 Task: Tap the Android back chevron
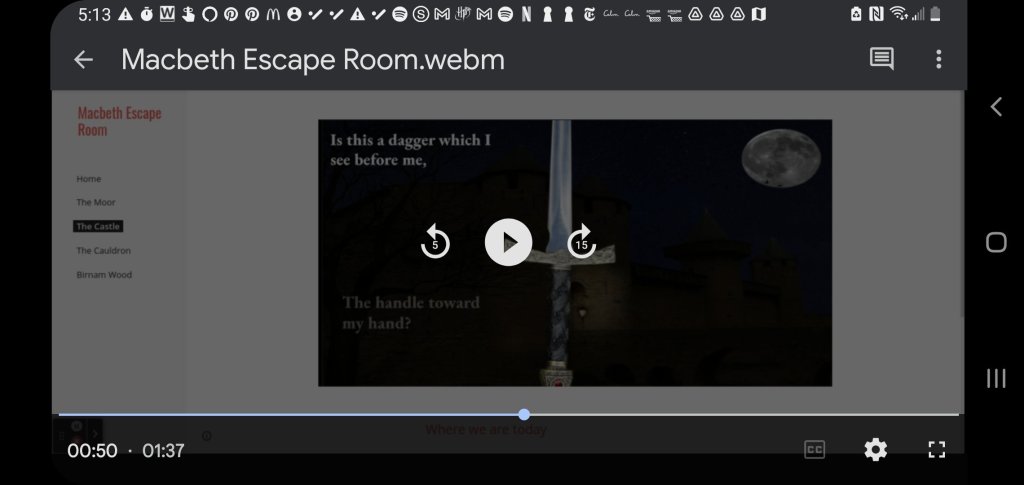point(996,107)
